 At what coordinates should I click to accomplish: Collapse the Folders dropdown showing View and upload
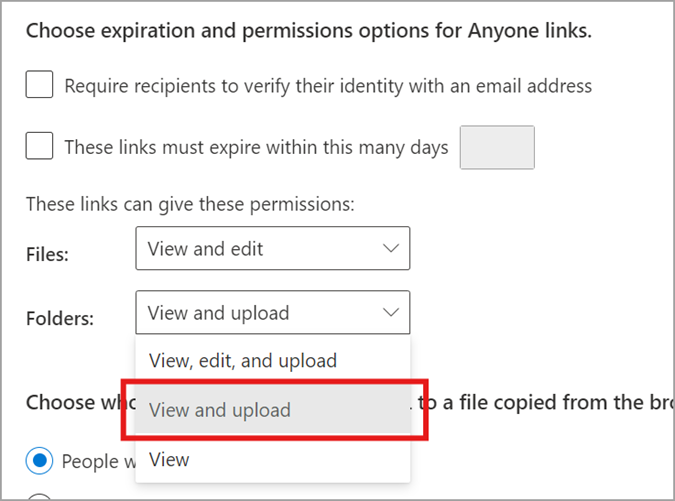272,312
